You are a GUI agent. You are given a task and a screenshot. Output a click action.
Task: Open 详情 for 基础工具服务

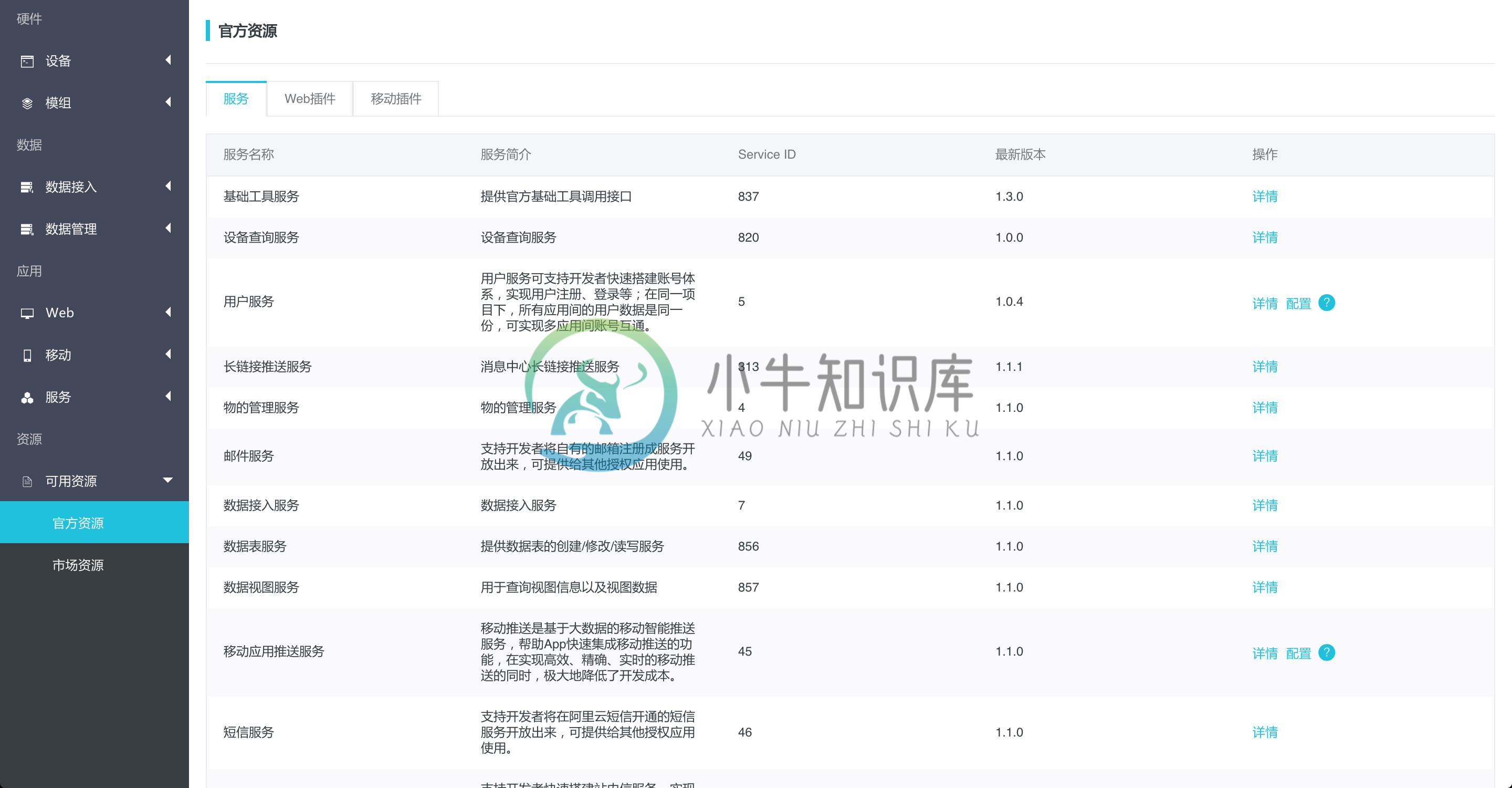click(1265, 196)
